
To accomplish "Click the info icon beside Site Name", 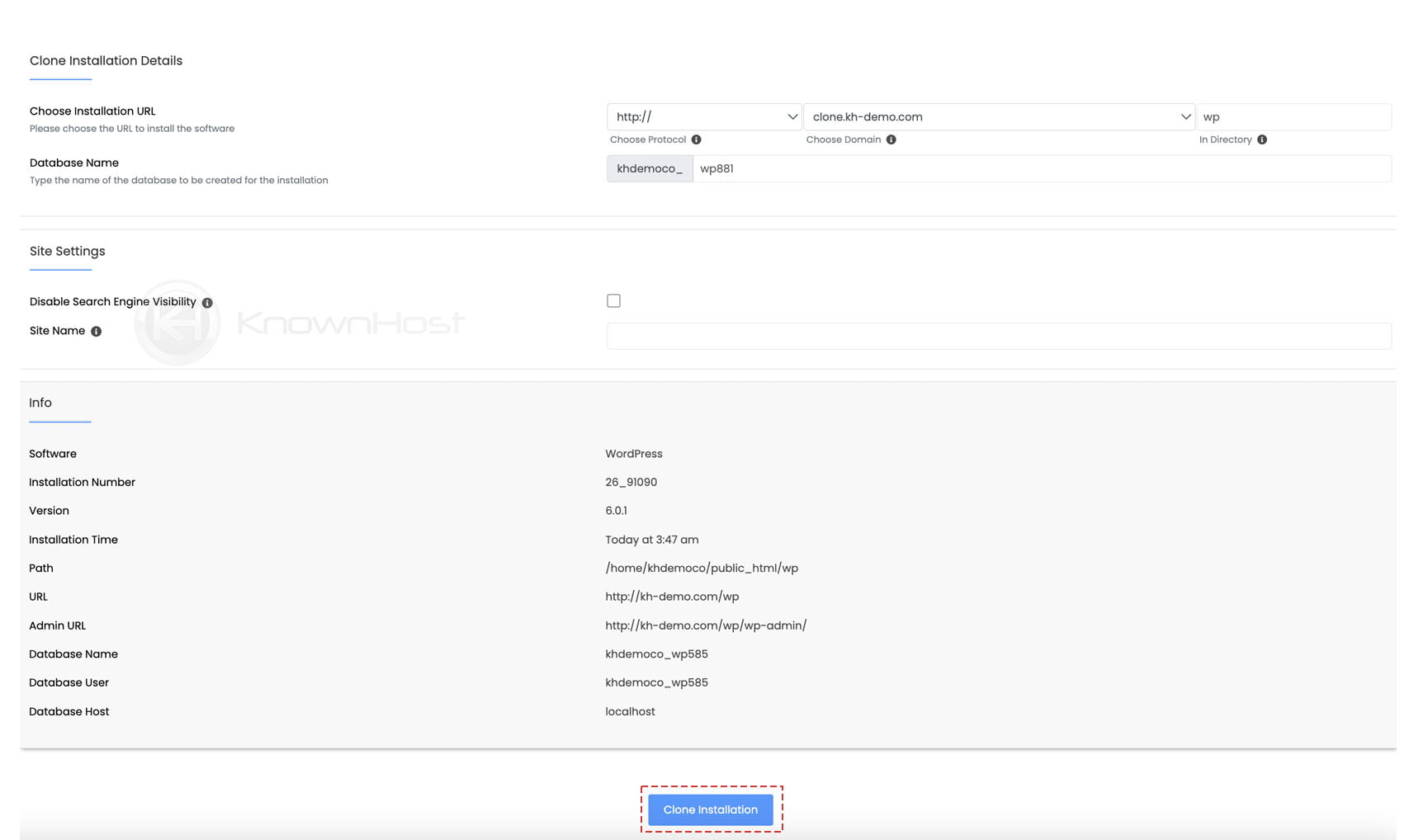I will pos(96,331).
